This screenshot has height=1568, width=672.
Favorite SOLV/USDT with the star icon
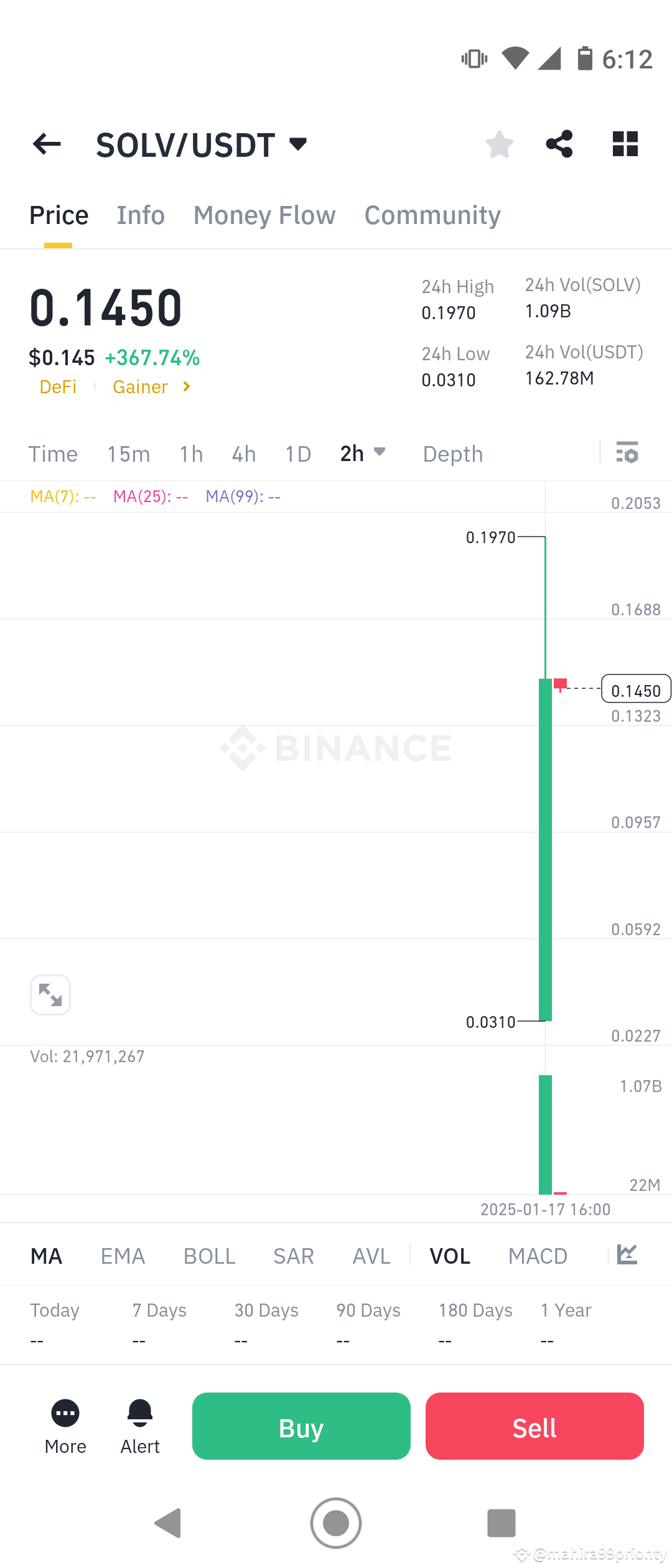499,144
